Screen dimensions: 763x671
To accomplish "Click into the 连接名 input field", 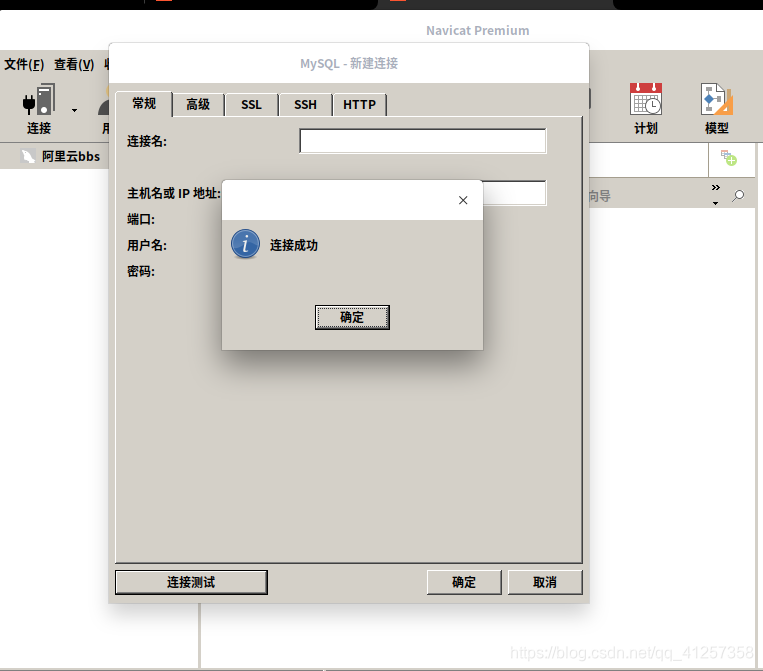I will 423,141.
